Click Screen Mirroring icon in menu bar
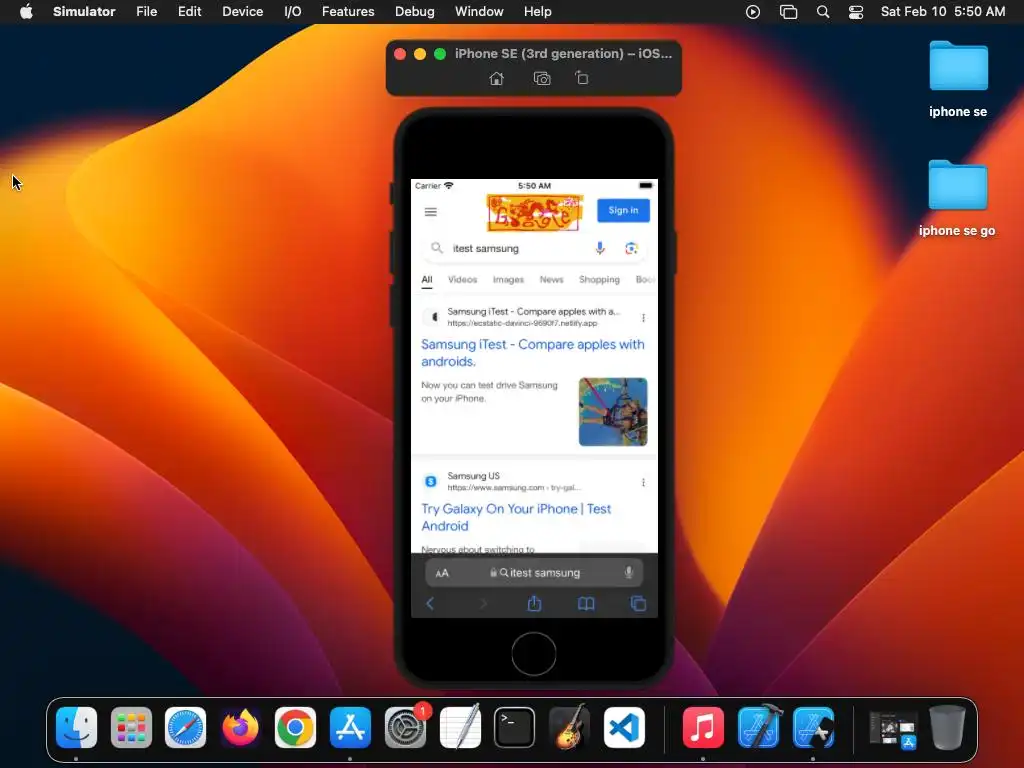 (788, 12)
